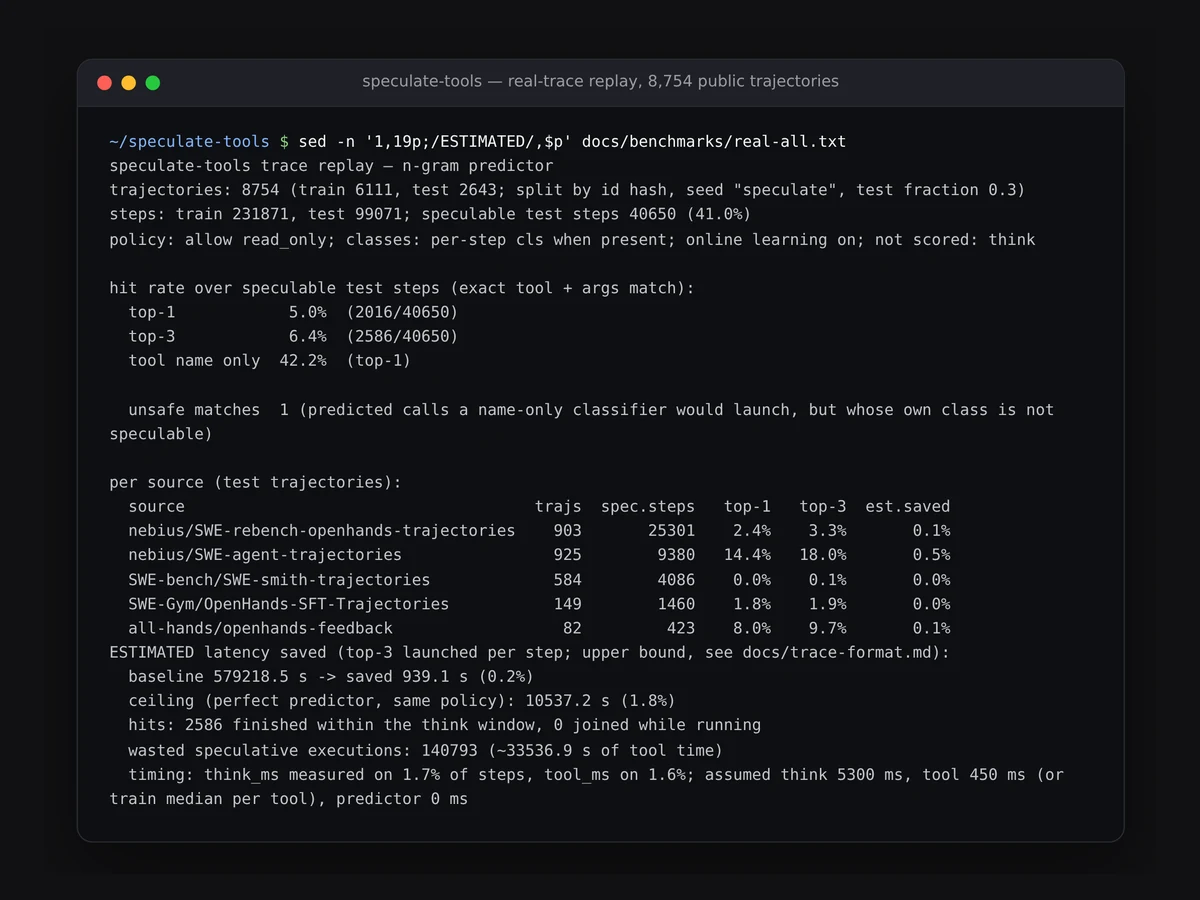The height and width of the screenshot is (900, 1200).
Task: Click the '~/speculate-tools' prompt path
Action: 189,142
